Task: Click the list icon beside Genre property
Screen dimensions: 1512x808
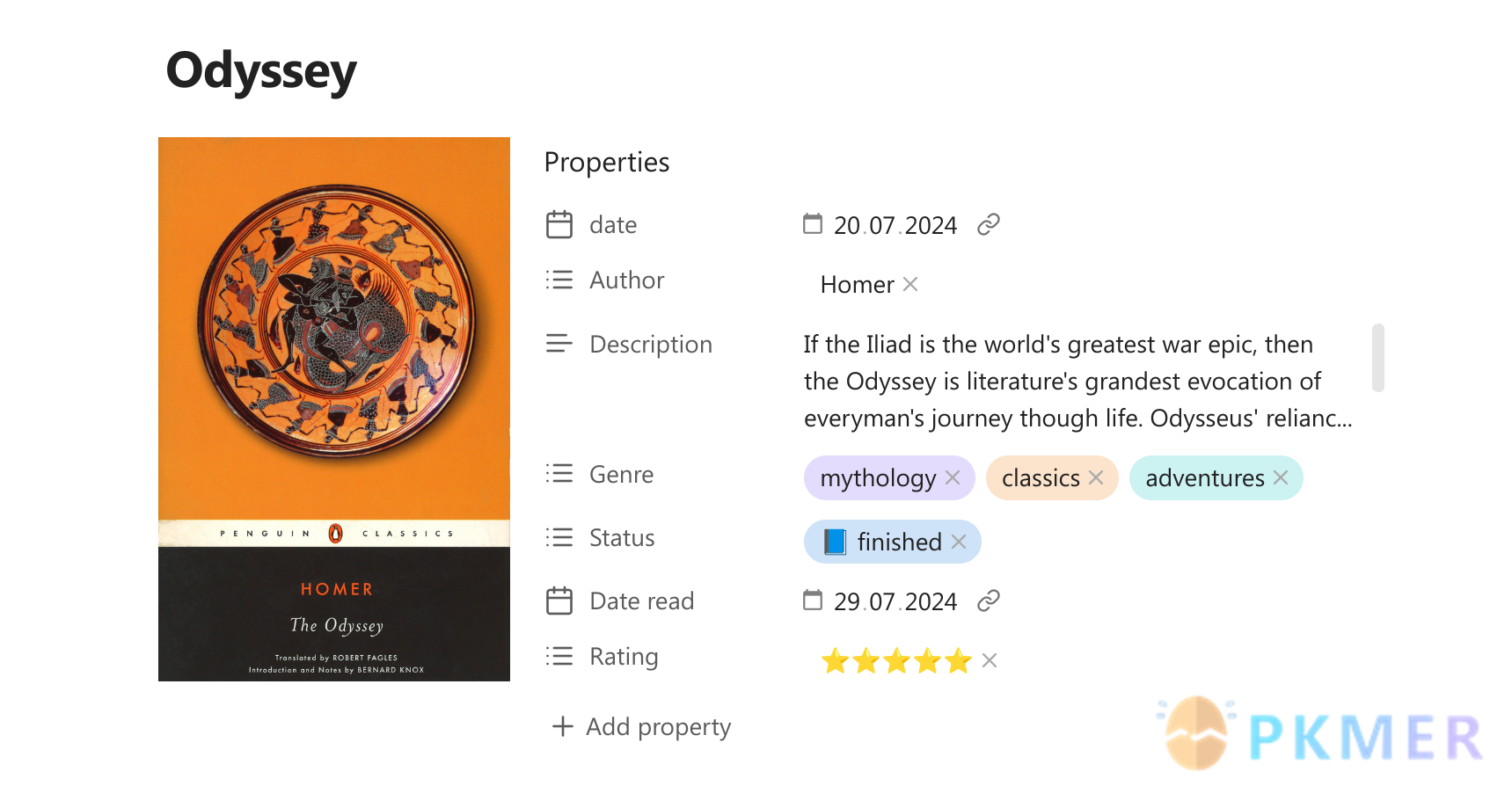Action: click(559, 474)
